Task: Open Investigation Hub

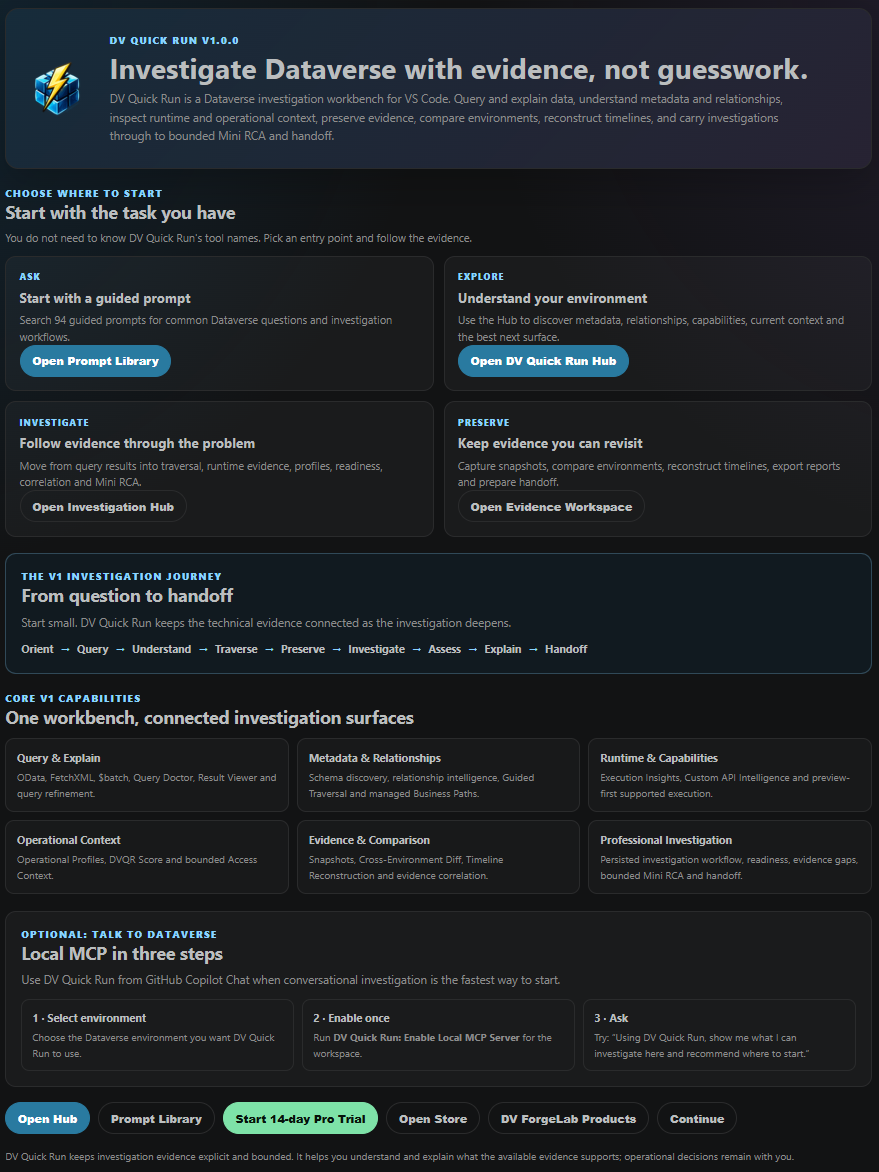Action: (x=103, y=506)
